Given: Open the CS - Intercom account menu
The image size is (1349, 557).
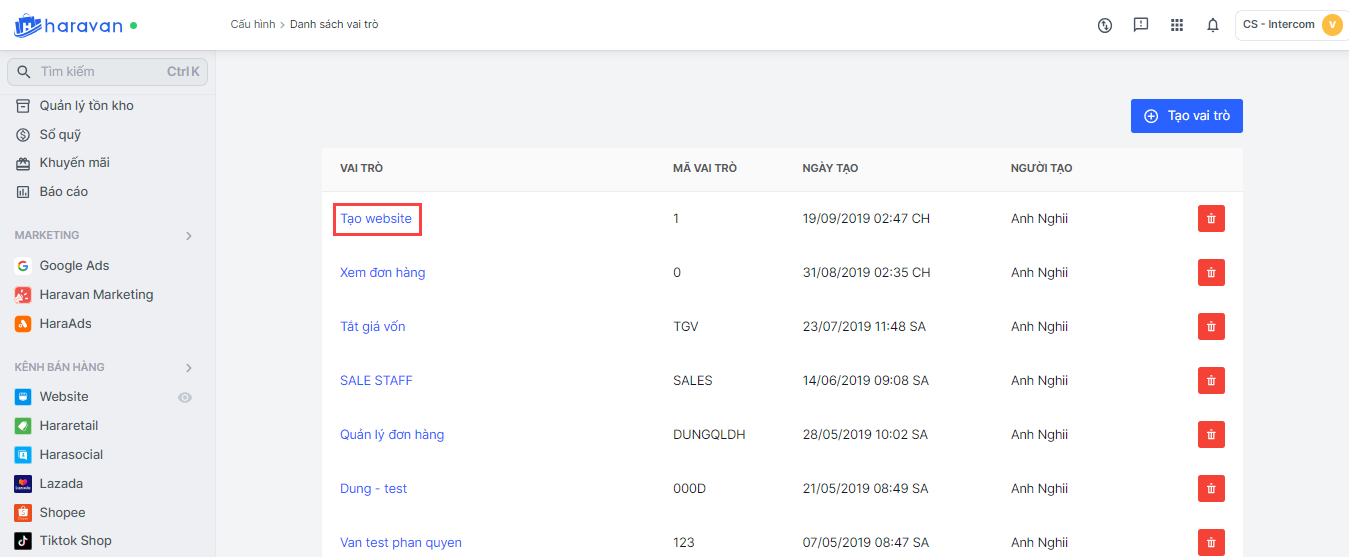Looking at the screenshot, I should [x=1292, y=25].
